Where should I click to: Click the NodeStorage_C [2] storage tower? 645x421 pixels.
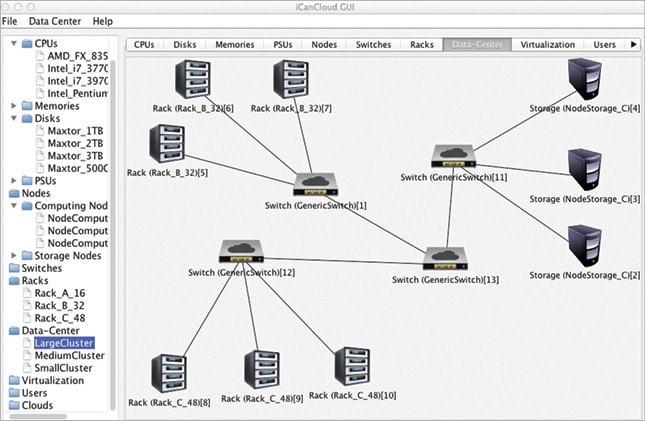(x=585, y=246)
